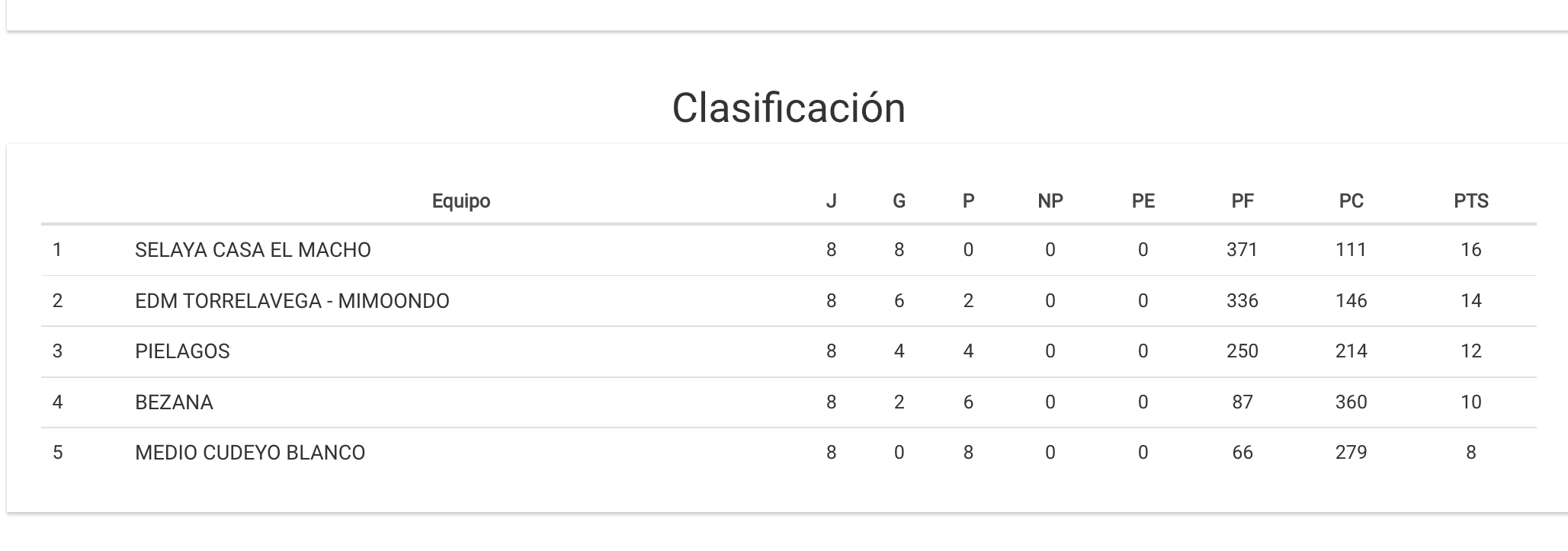Click the PF column header

(x=1242, y=201)
